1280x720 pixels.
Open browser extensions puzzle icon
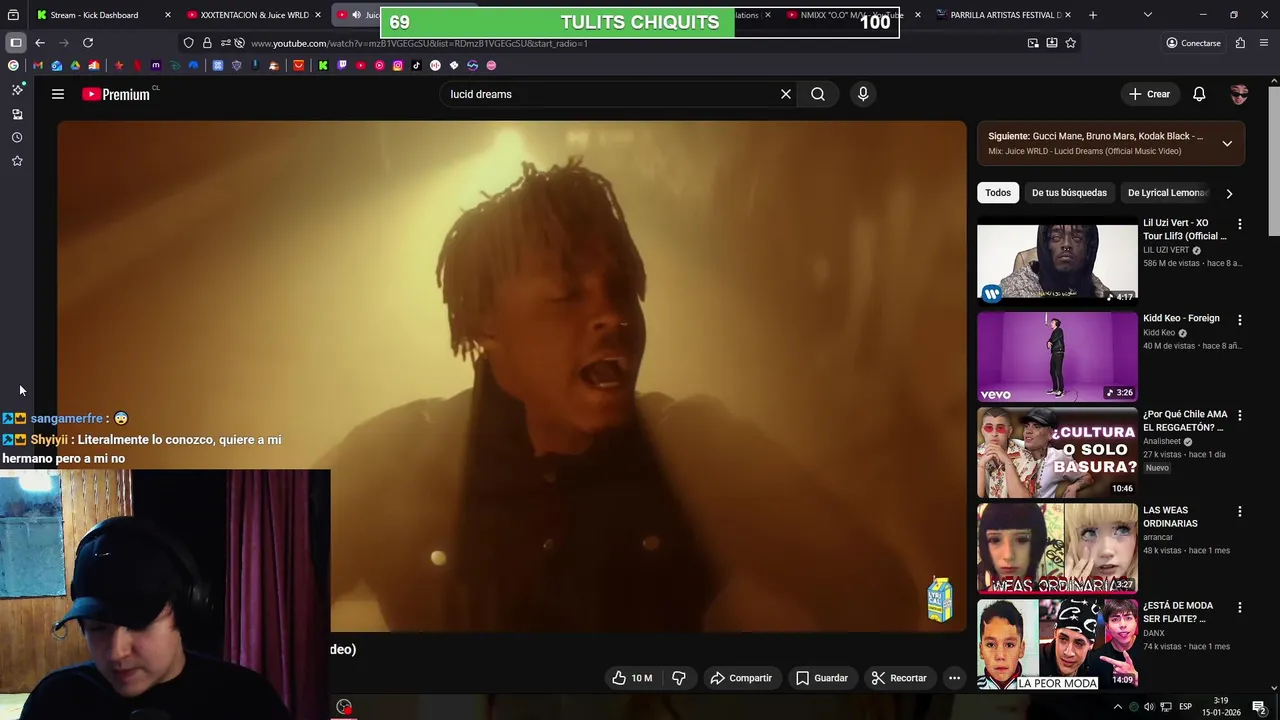1240,43
